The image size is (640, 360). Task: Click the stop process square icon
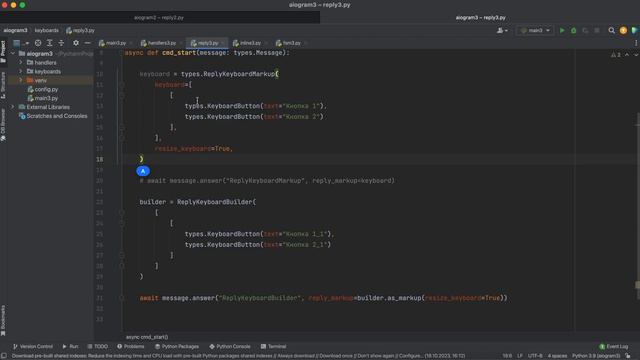coord(597,30)
